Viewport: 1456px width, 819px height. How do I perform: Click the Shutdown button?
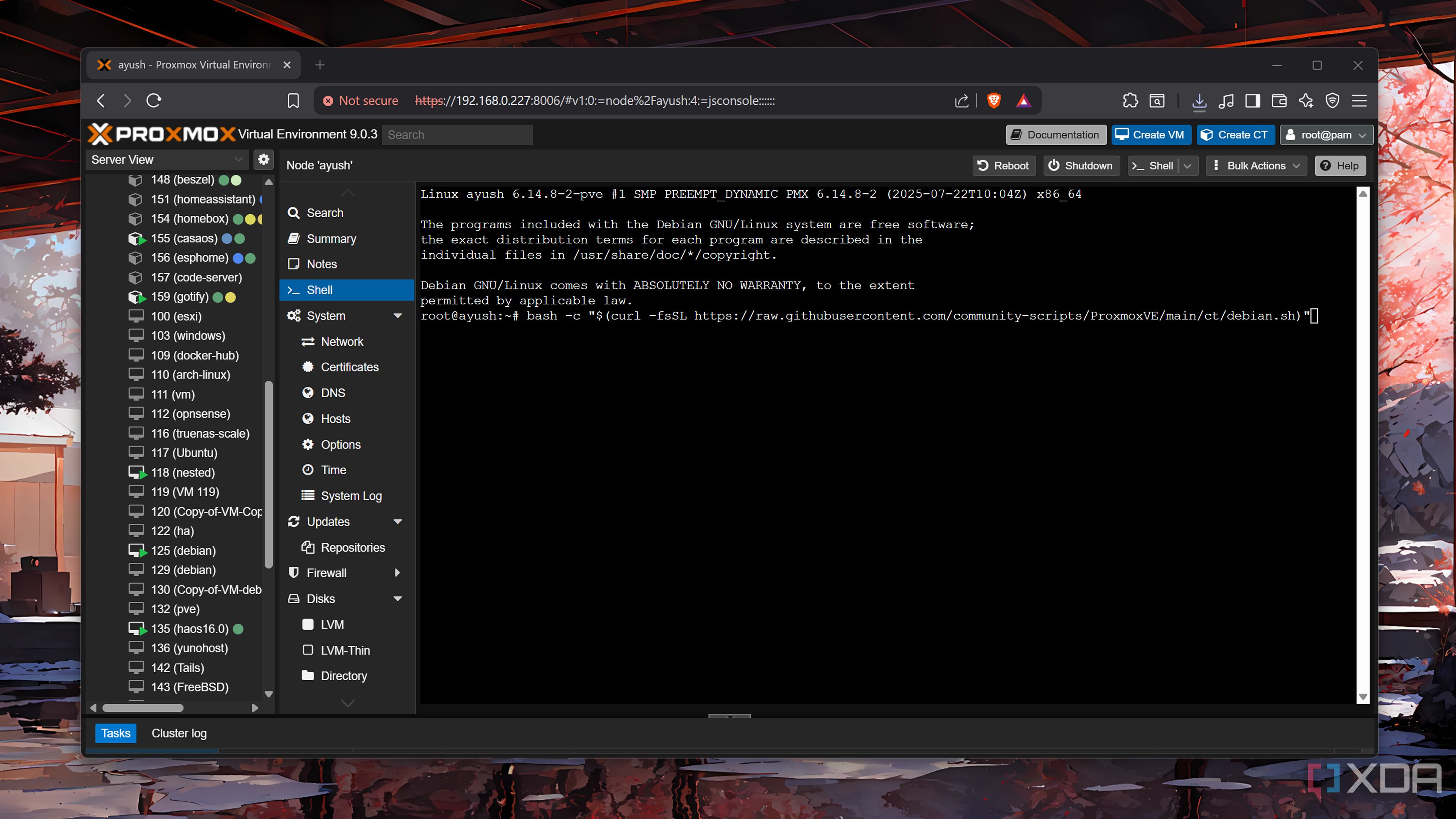coord(1081,166)
